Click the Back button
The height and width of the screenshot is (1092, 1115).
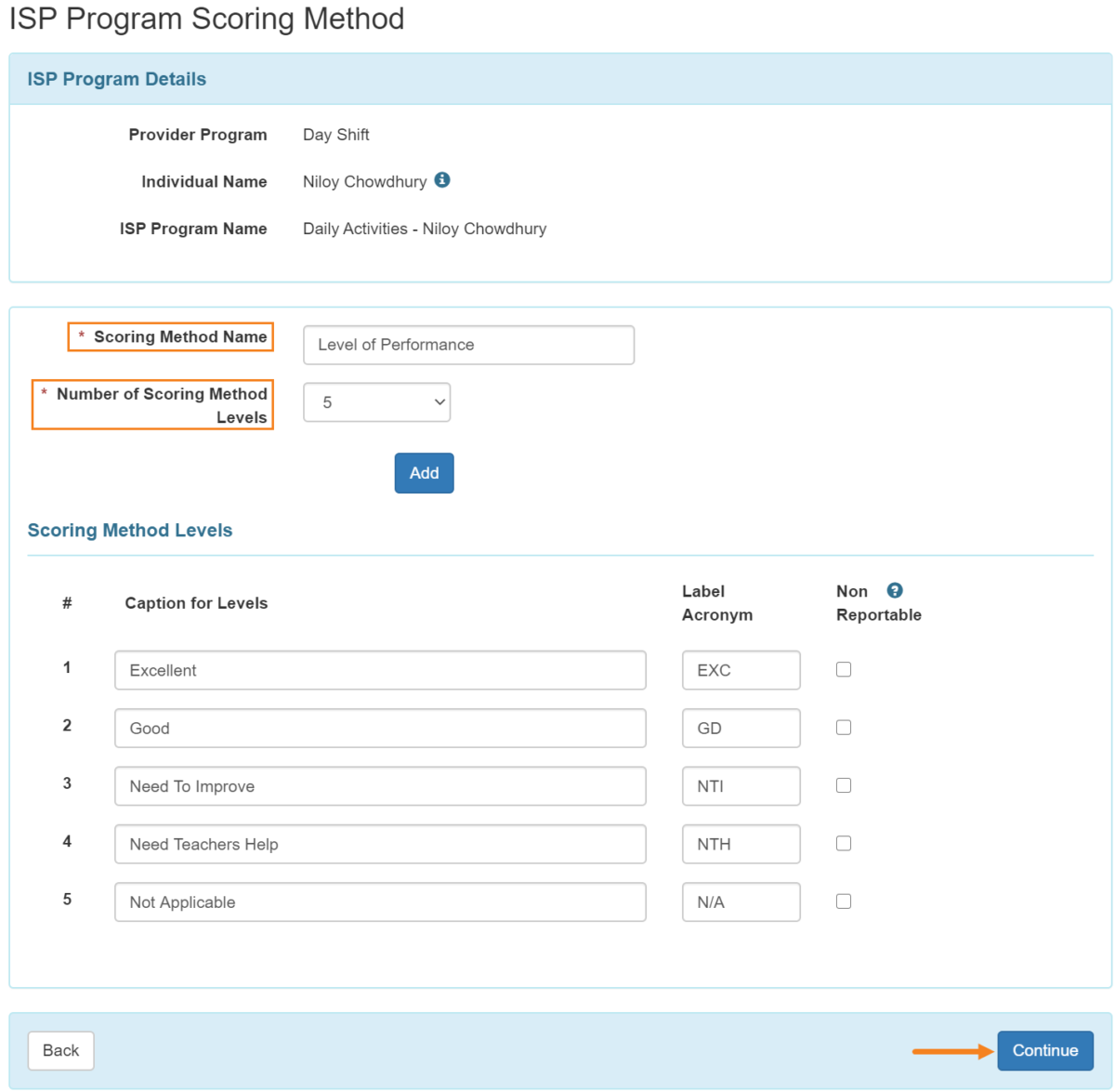pos(60,1050)
